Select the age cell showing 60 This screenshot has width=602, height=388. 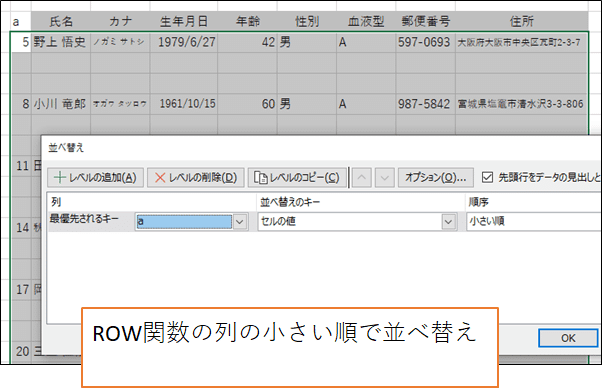click(x=247, y=104)
